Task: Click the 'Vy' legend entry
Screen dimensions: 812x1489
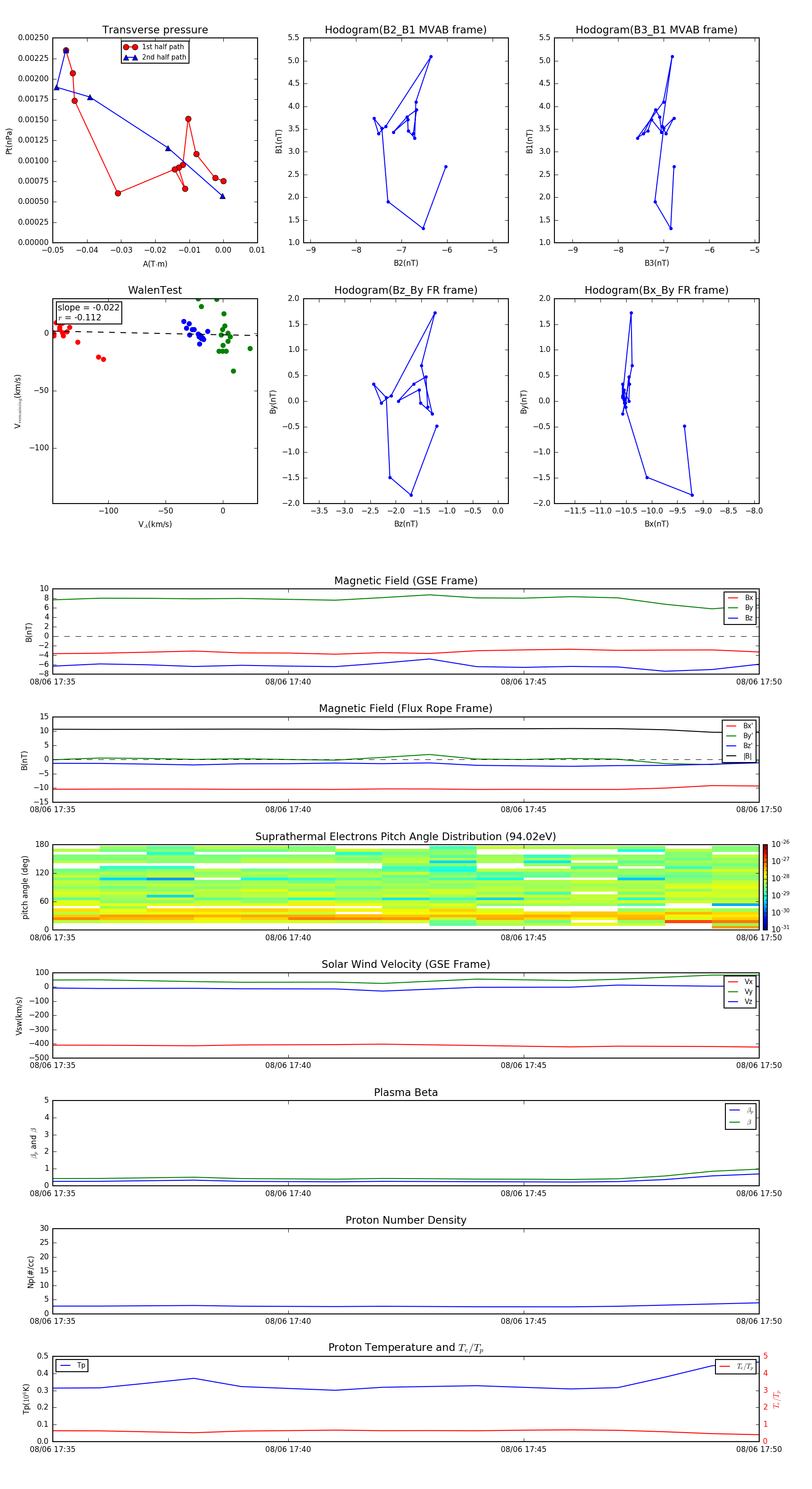Action: (740, 991)
